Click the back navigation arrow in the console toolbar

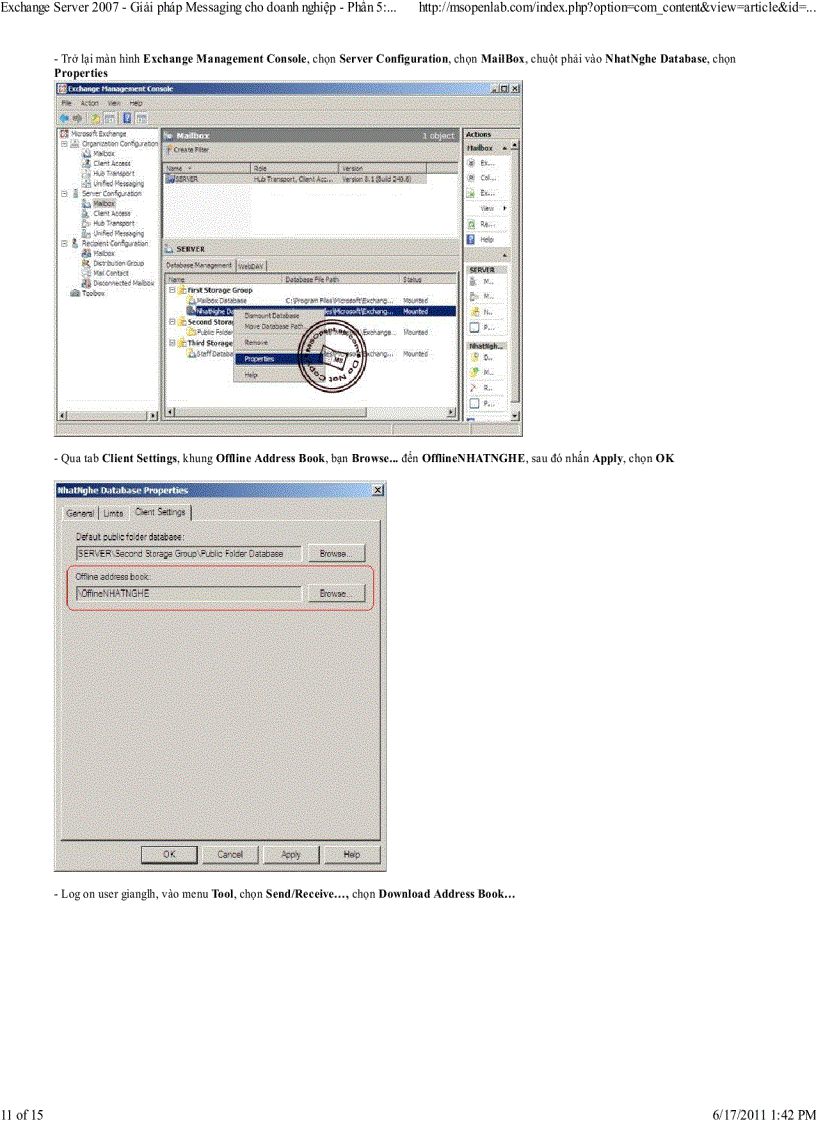[63, 117]
